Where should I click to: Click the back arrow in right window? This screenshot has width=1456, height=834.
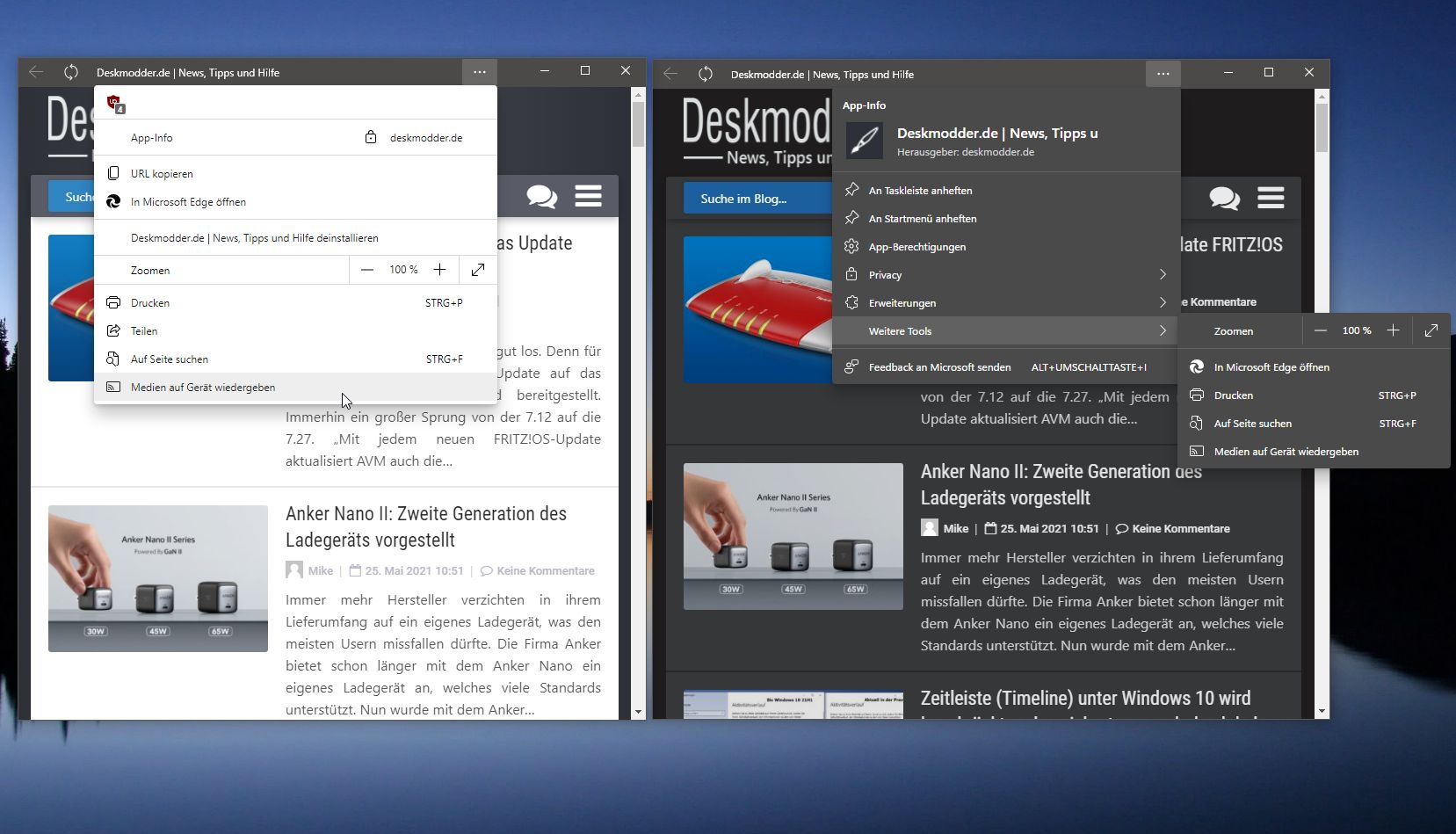tap(670, 74)
